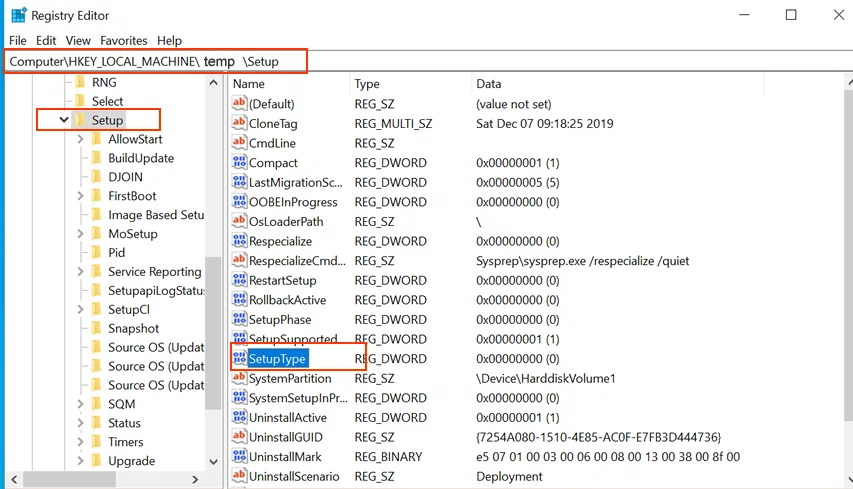Click the string icon beside (Default) value
The width and height of the screenshot is (853, 489).
click(239, 103)
